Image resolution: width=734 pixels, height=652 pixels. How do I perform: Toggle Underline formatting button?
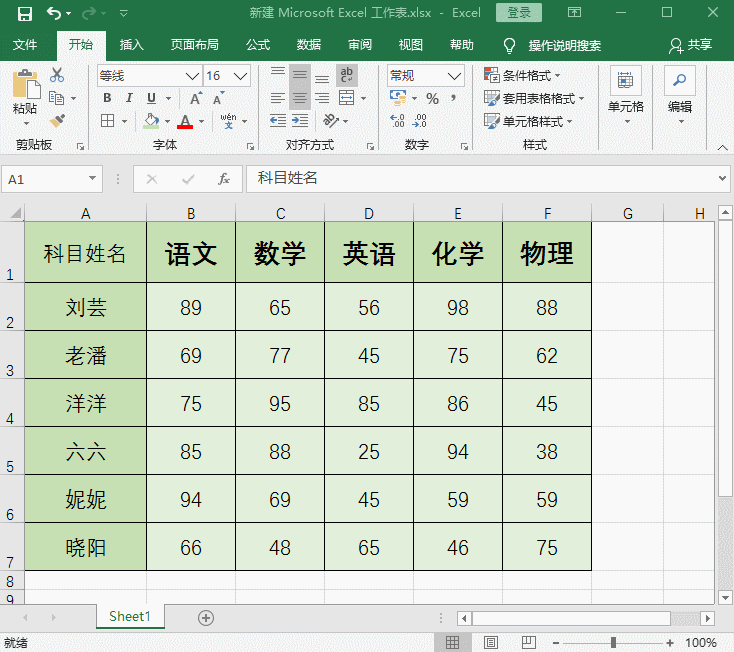pyautogui.click(x=151, y=98)
